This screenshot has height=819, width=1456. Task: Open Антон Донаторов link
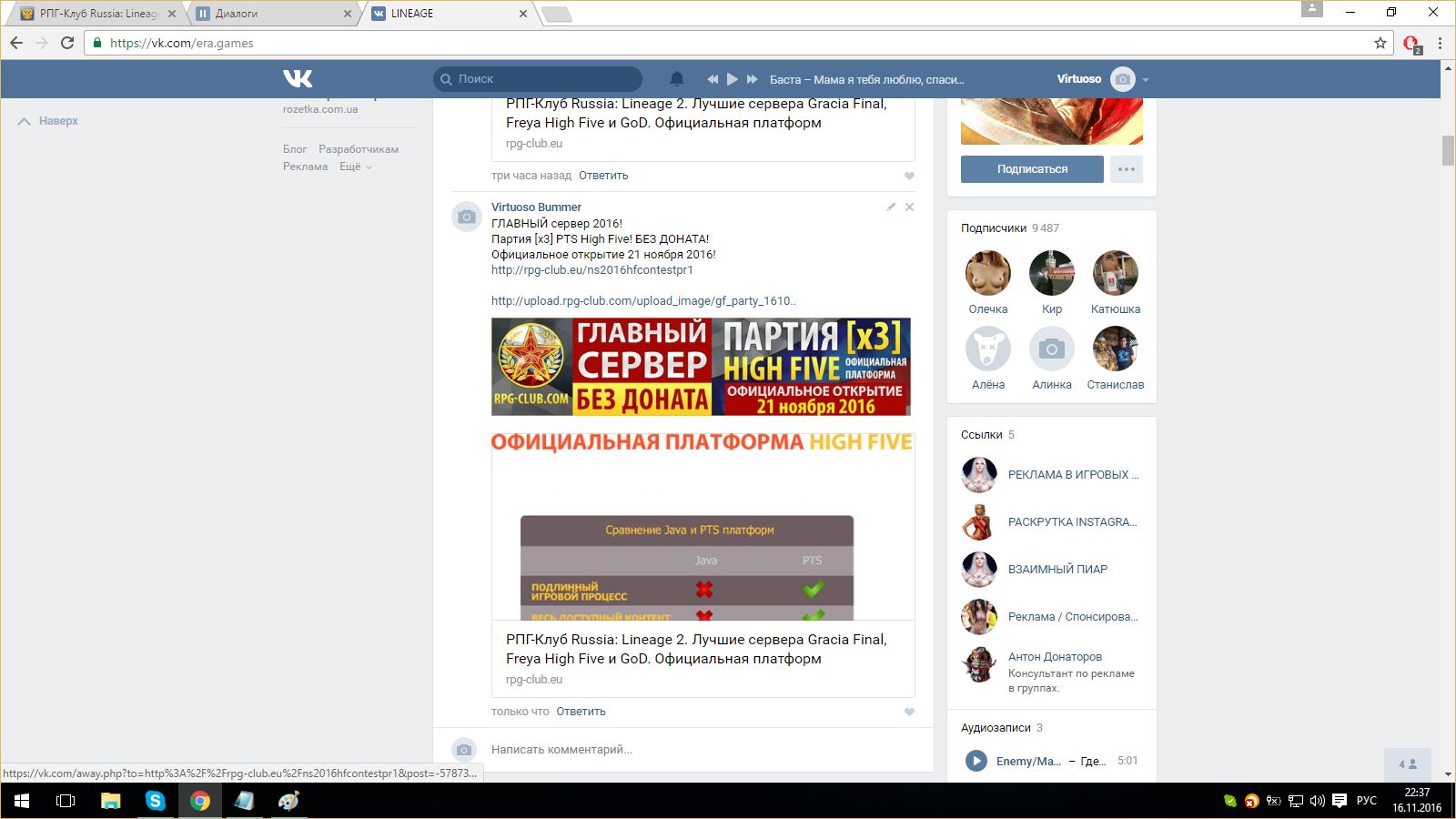pos(1055,657)
